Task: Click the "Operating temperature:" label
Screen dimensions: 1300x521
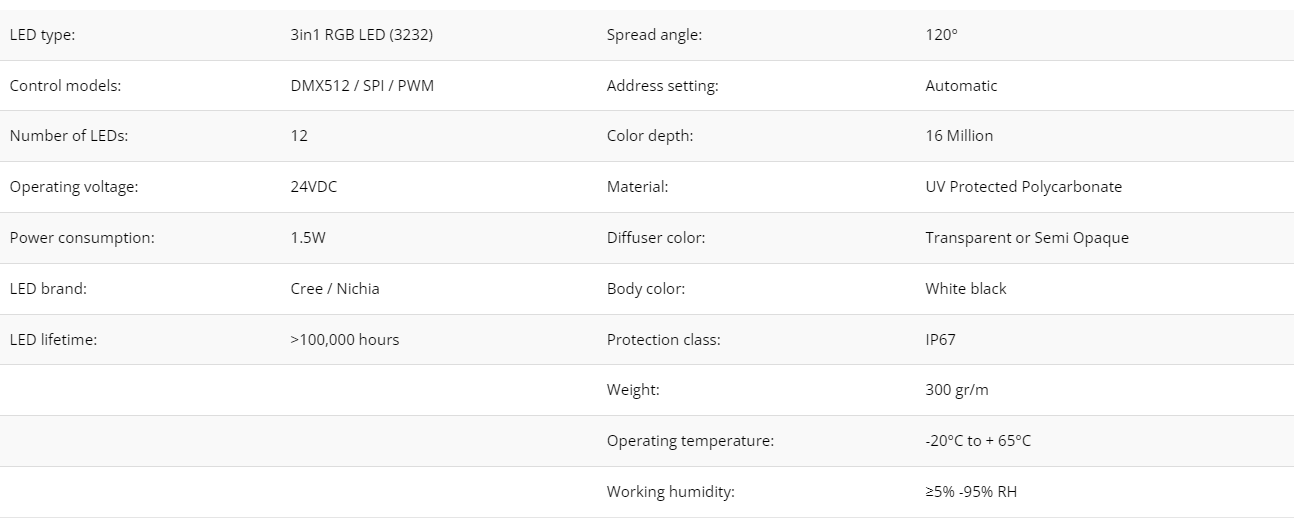Action: coord(690,441)
